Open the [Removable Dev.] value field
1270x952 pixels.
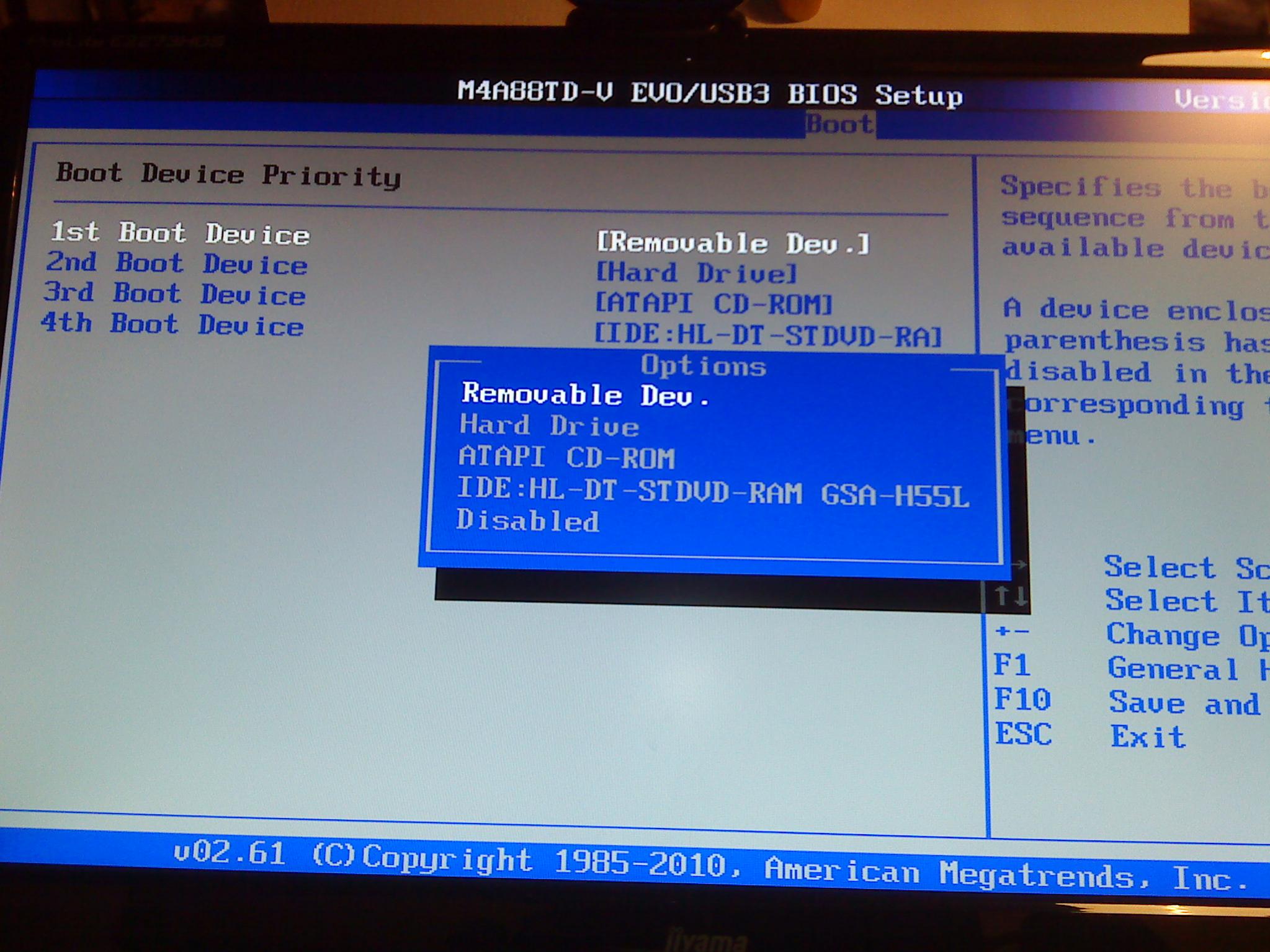click(x=733, y=243)
